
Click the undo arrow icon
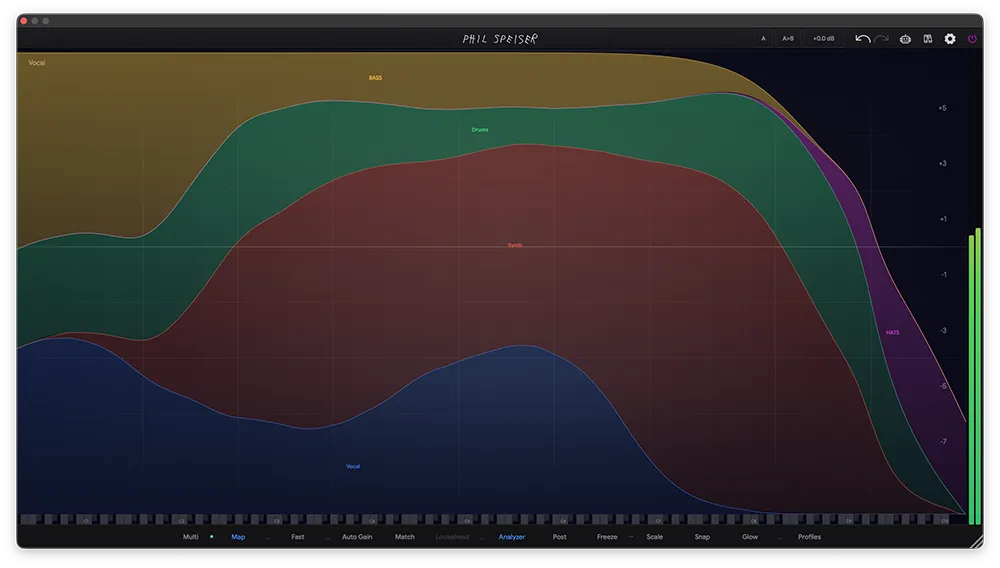[x=862, y=39]
